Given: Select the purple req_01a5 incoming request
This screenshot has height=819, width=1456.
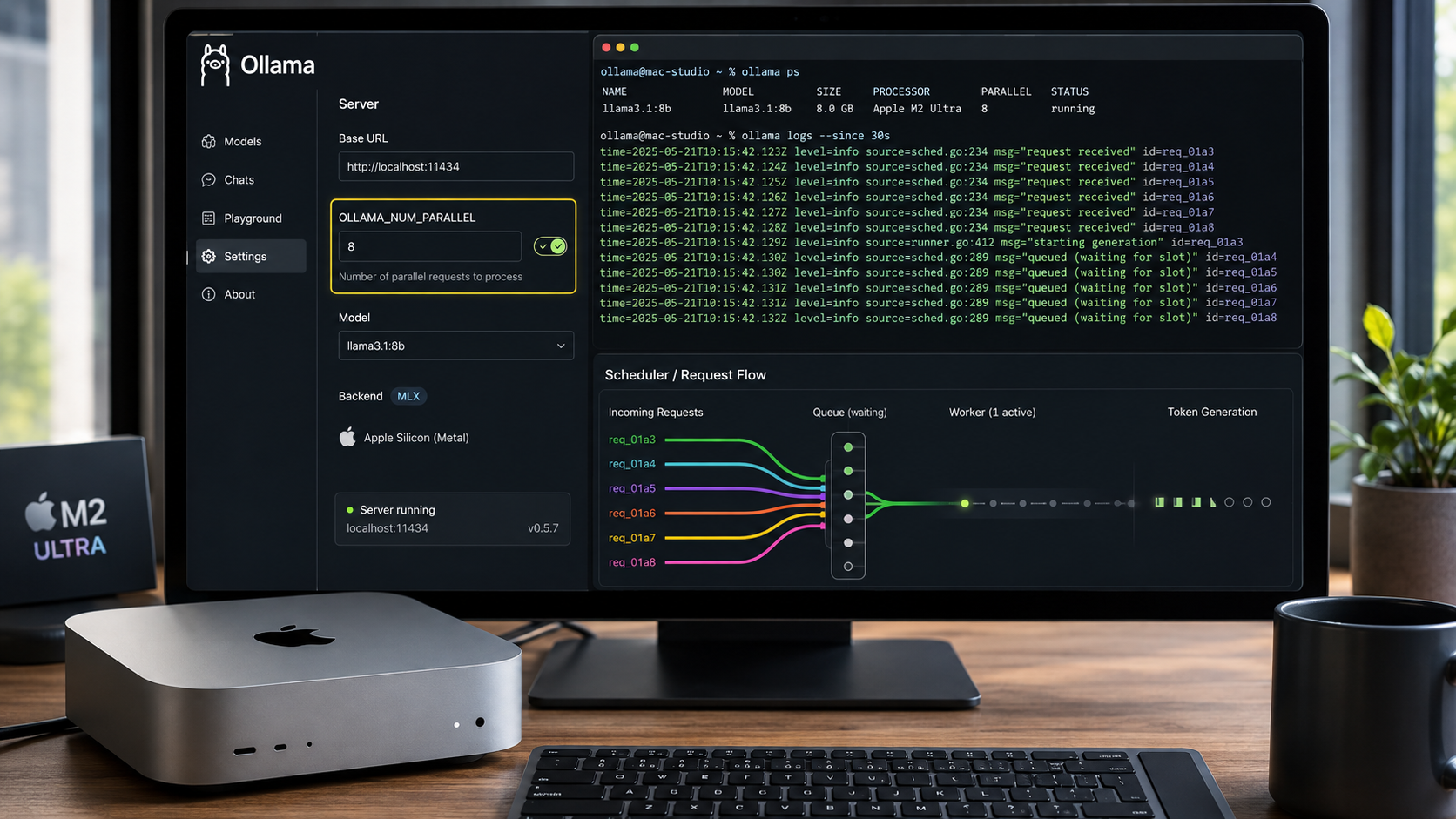Looking at the screenshot, I should (632, 488).
